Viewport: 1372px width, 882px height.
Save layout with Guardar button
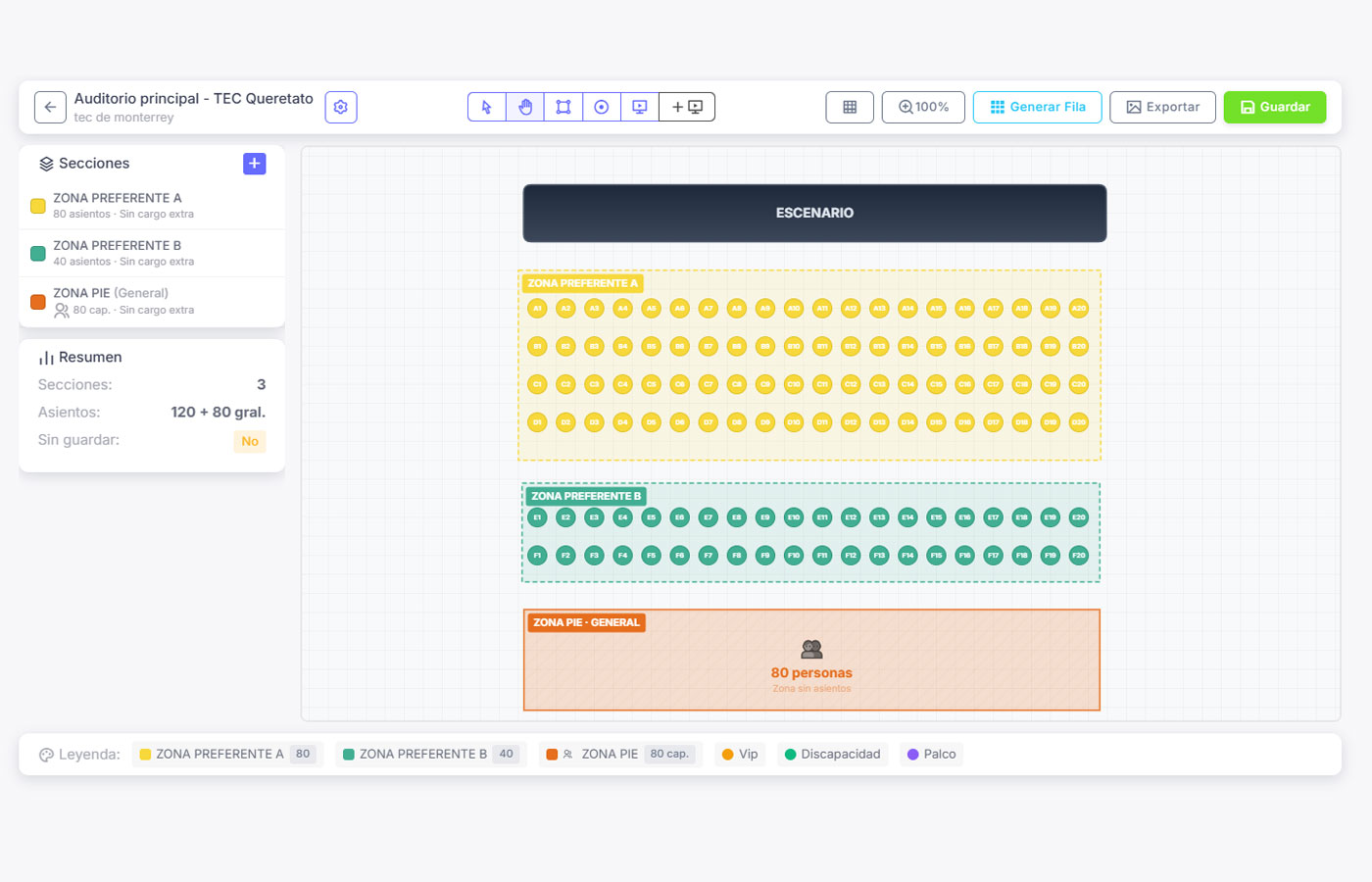tap(1275, 107)
